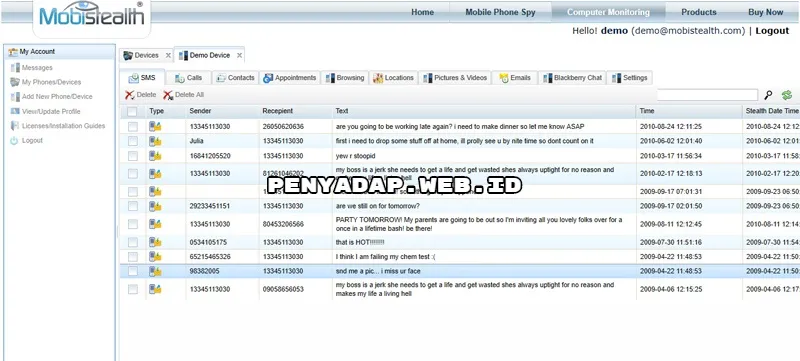Close the Devices tab
Screen dimensions: 800x361
pos(168,55)
